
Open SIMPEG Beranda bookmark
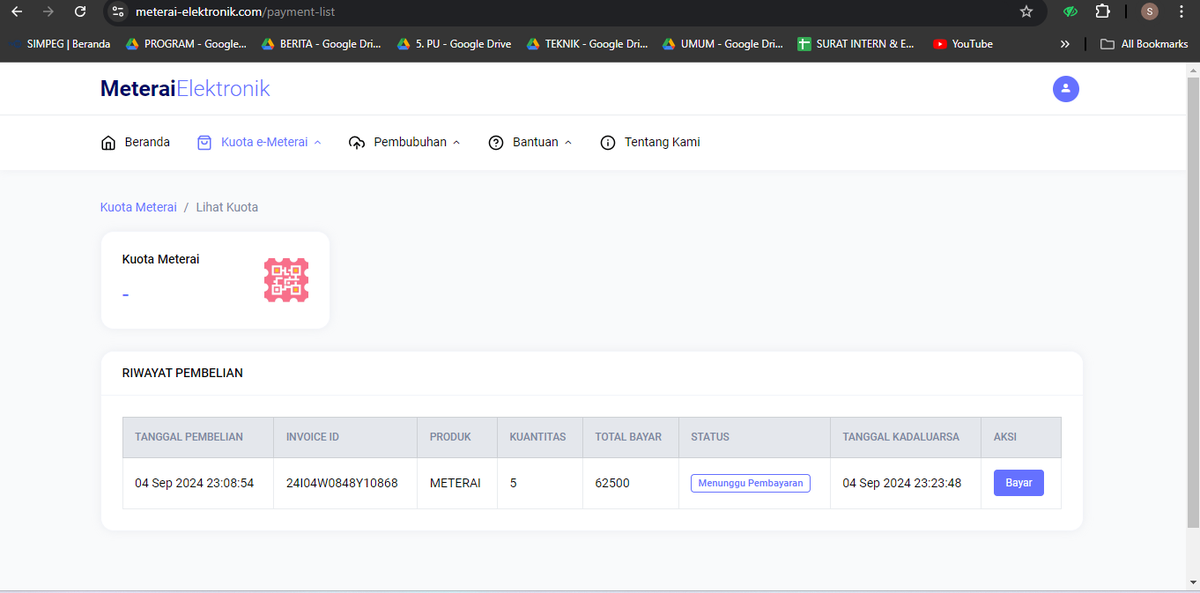click(59, 44)
